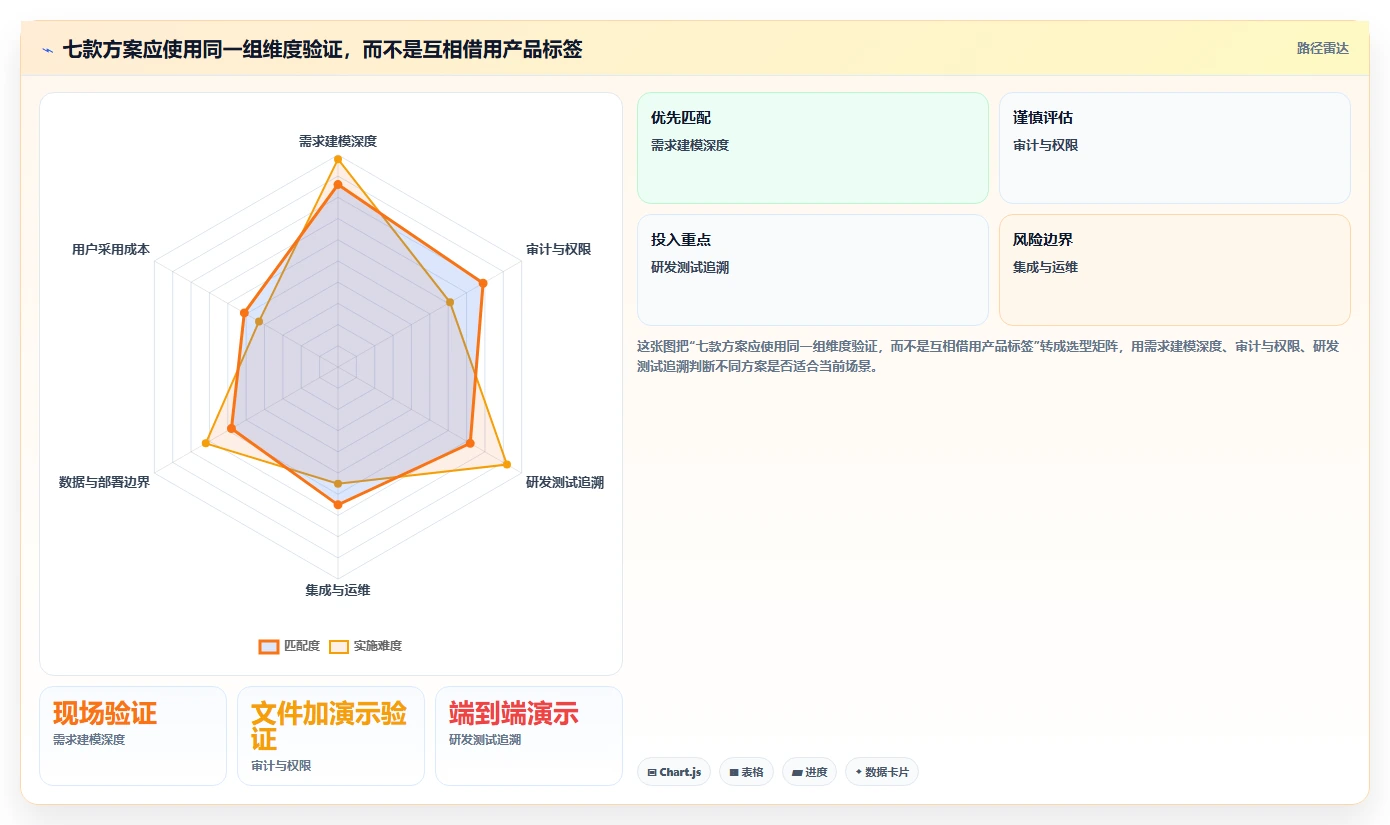Click the 需求建模深度 radar axis label

tap(338, 141)
